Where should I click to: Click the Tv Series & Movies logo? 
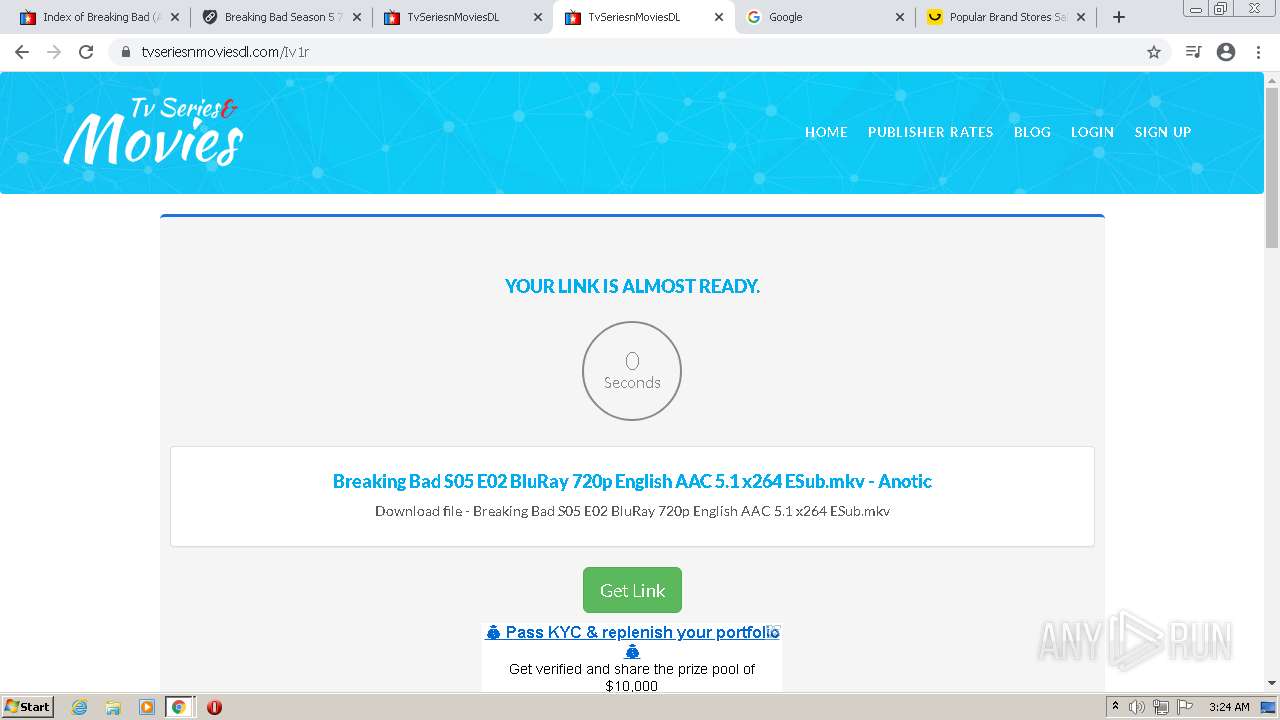pyautogui.click(x=153, y=131)
